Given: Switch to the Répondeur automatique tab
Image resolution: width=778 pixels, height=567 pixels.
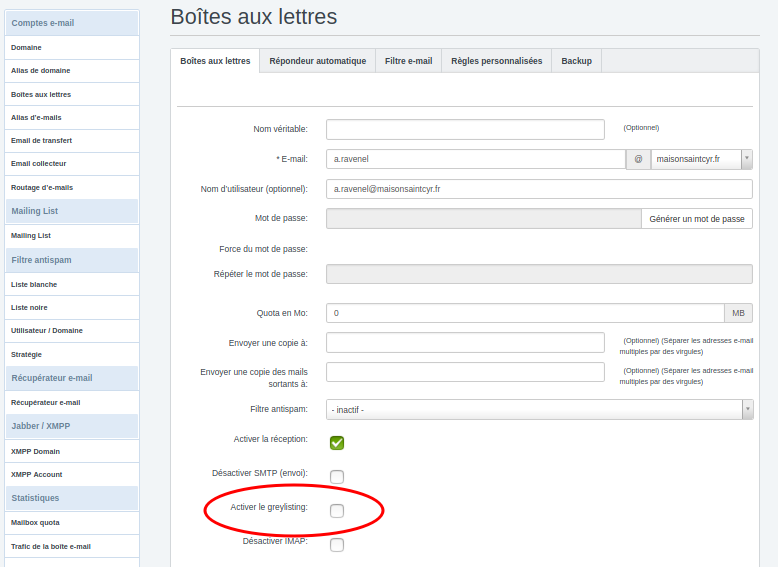Looking at the screenshot, I should [317, 61].
